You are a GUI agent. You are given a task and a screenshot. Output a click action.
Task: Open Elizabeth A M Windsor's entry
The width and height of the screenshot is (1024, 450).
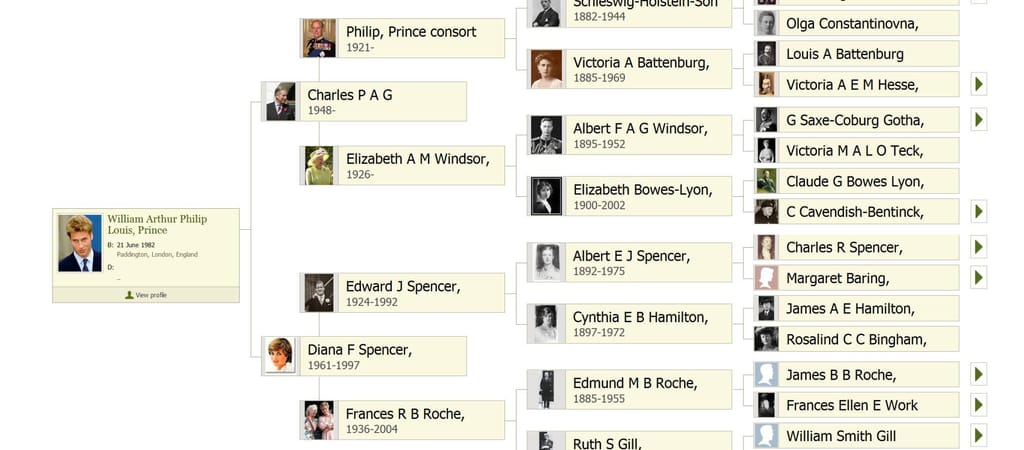coord(422,165)
